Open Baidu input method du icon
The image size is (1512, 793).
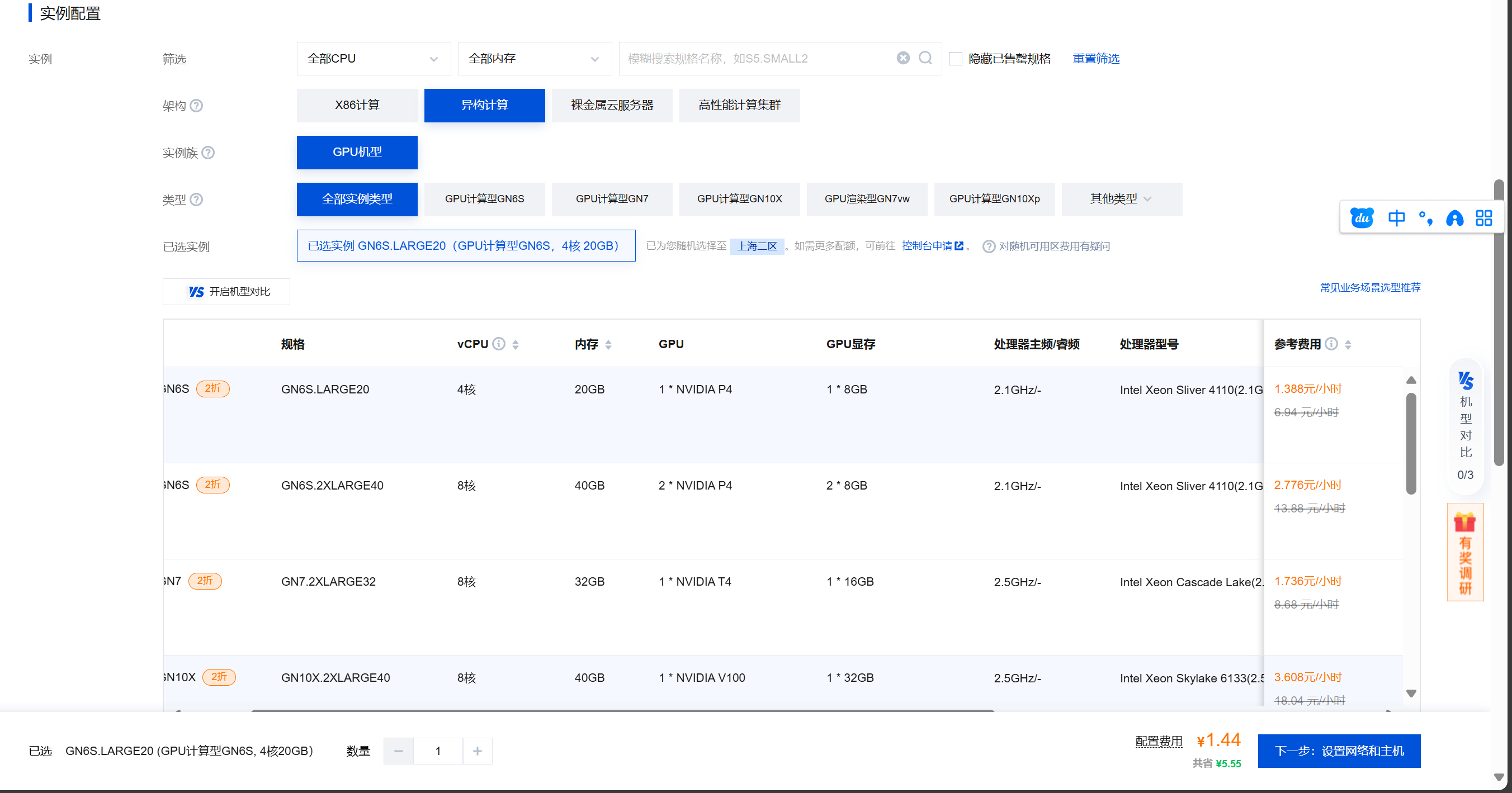(1362, 218)
